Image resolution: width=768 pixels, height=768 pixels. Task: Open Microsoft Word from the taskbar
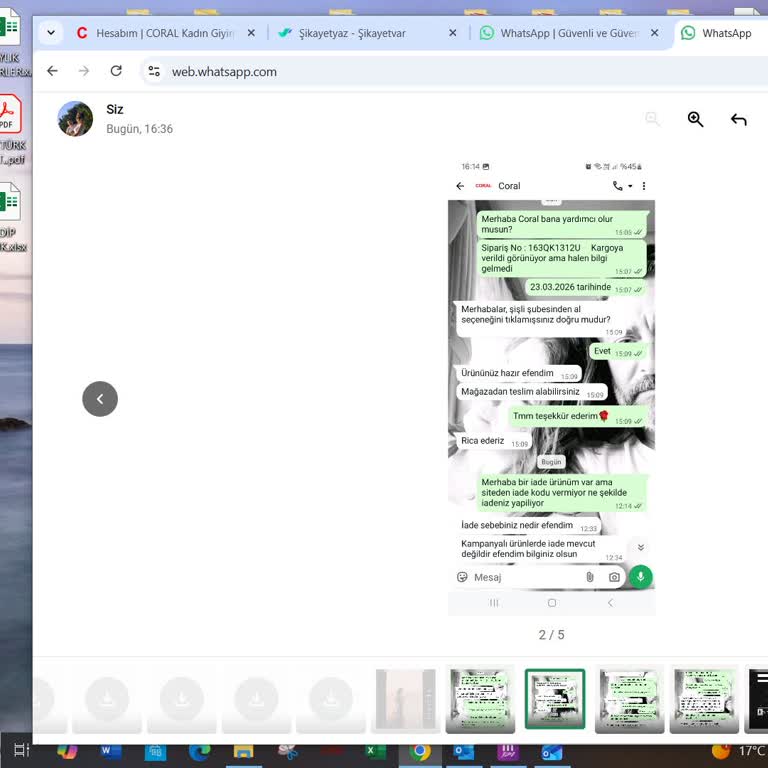111,750
